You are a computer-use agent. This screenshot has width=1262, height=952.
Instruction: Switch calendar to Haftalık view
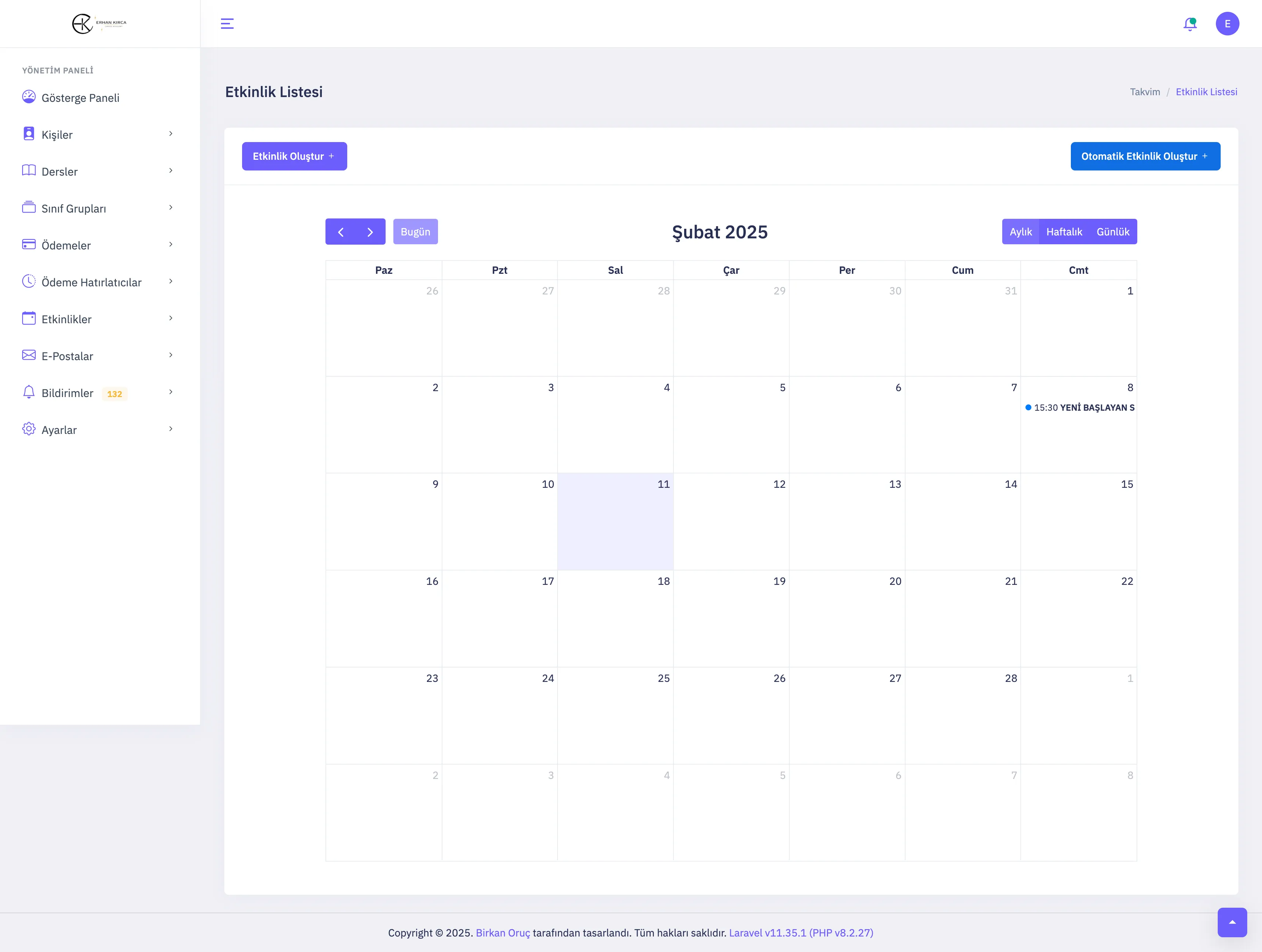[1064, 232]
